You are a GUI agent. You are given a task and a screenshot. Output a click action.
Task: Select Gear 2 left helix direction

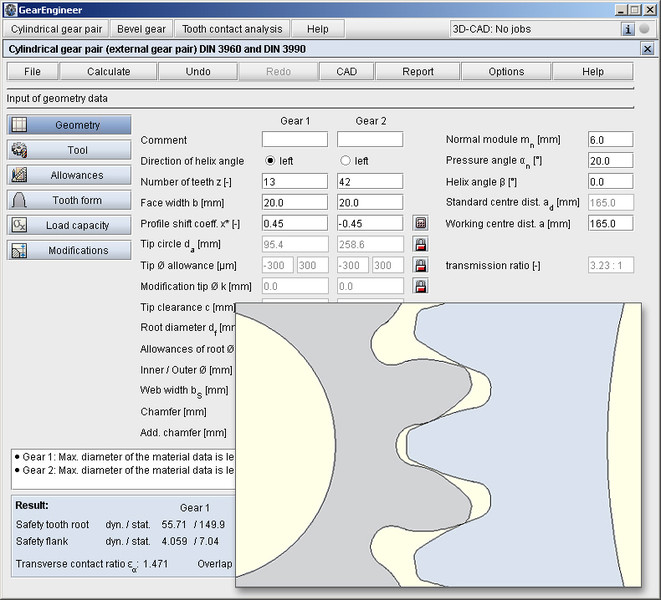(346, 161)
